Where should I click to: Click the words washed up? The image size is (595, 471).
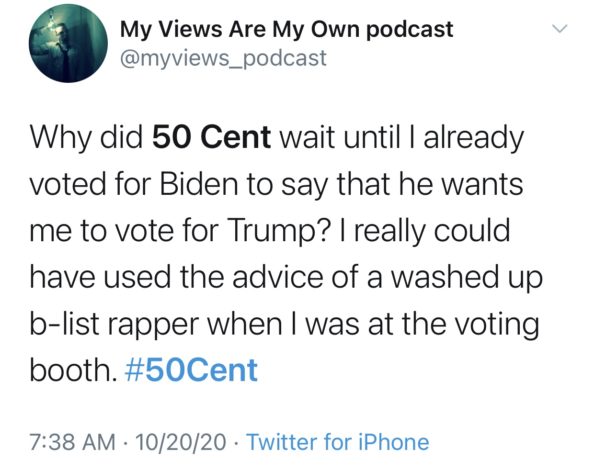click(x=467, y=278)
